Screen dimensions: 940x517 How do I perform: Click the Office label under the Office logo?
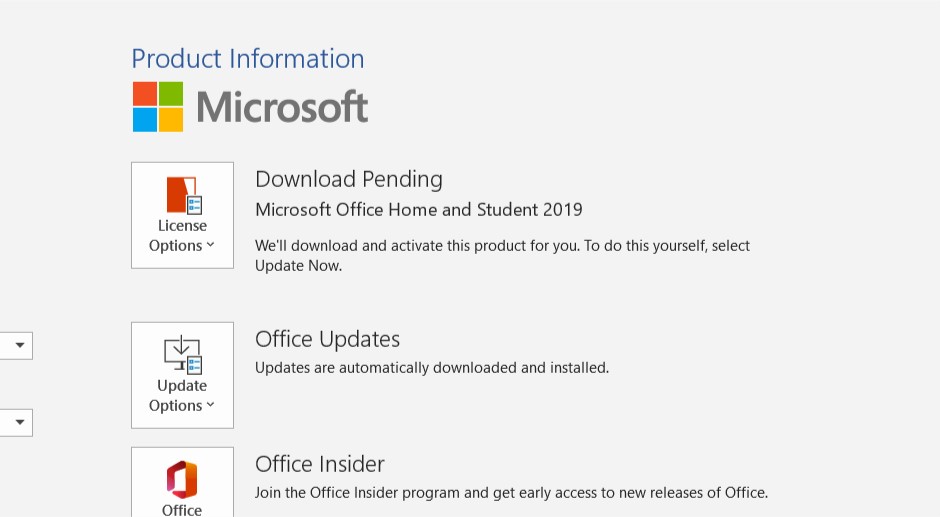(x=182, y=510)
